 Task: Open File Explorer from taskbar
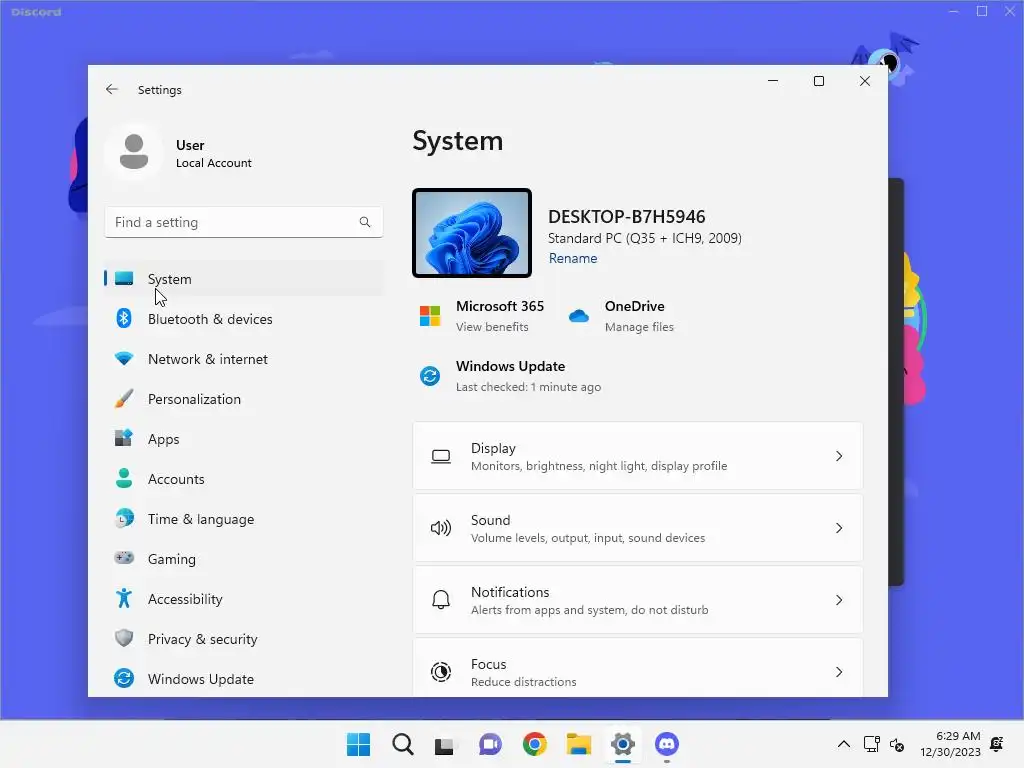579,744
